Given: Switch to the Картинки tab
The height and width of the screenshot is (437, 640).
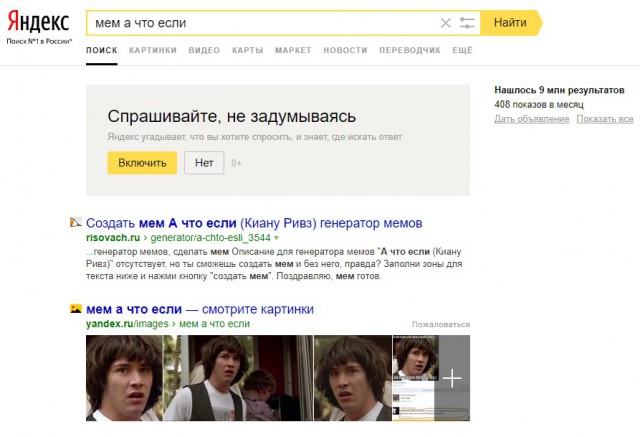Looking at the screenshot, I should tap(152, 49).
